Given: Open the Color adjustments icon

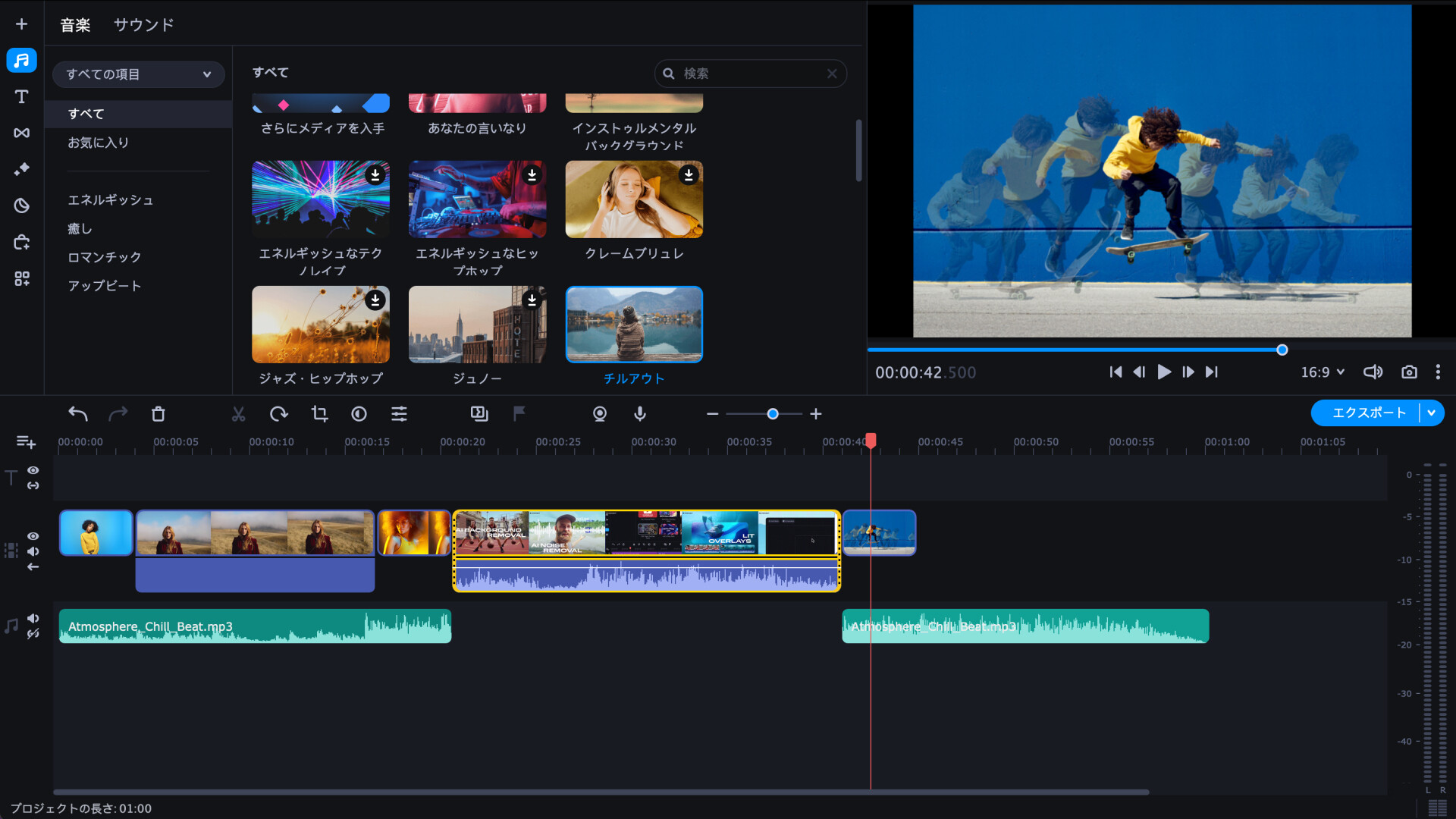Looking at the screenshot, I should coord(359,414).
